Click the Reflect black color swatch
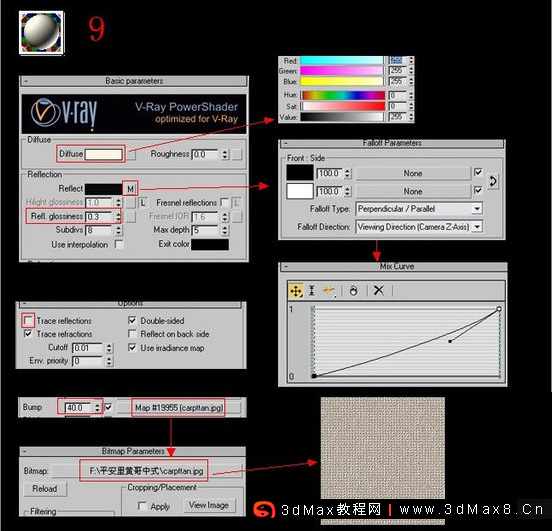This screenshot has width=552, height=531. click(x=104, y=189)
